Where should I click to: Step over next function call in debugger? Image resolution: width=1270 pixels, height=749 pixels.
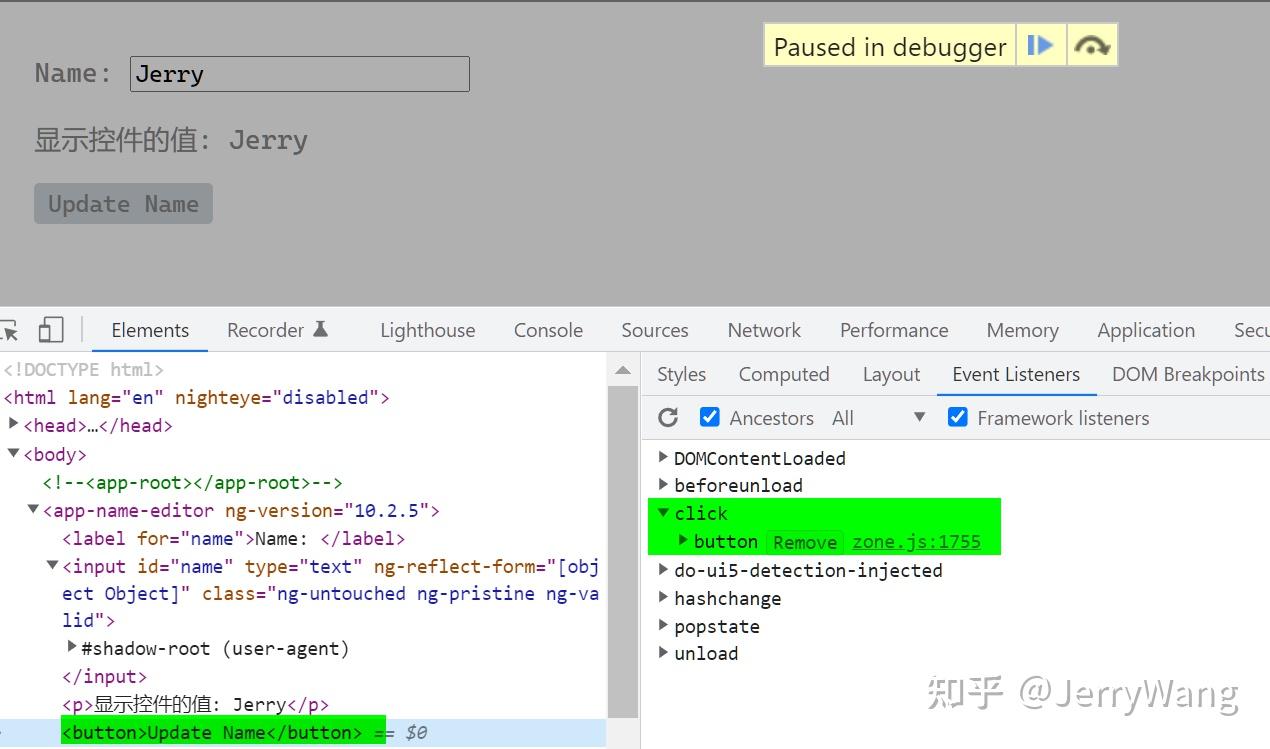(x=1091, y=44)
